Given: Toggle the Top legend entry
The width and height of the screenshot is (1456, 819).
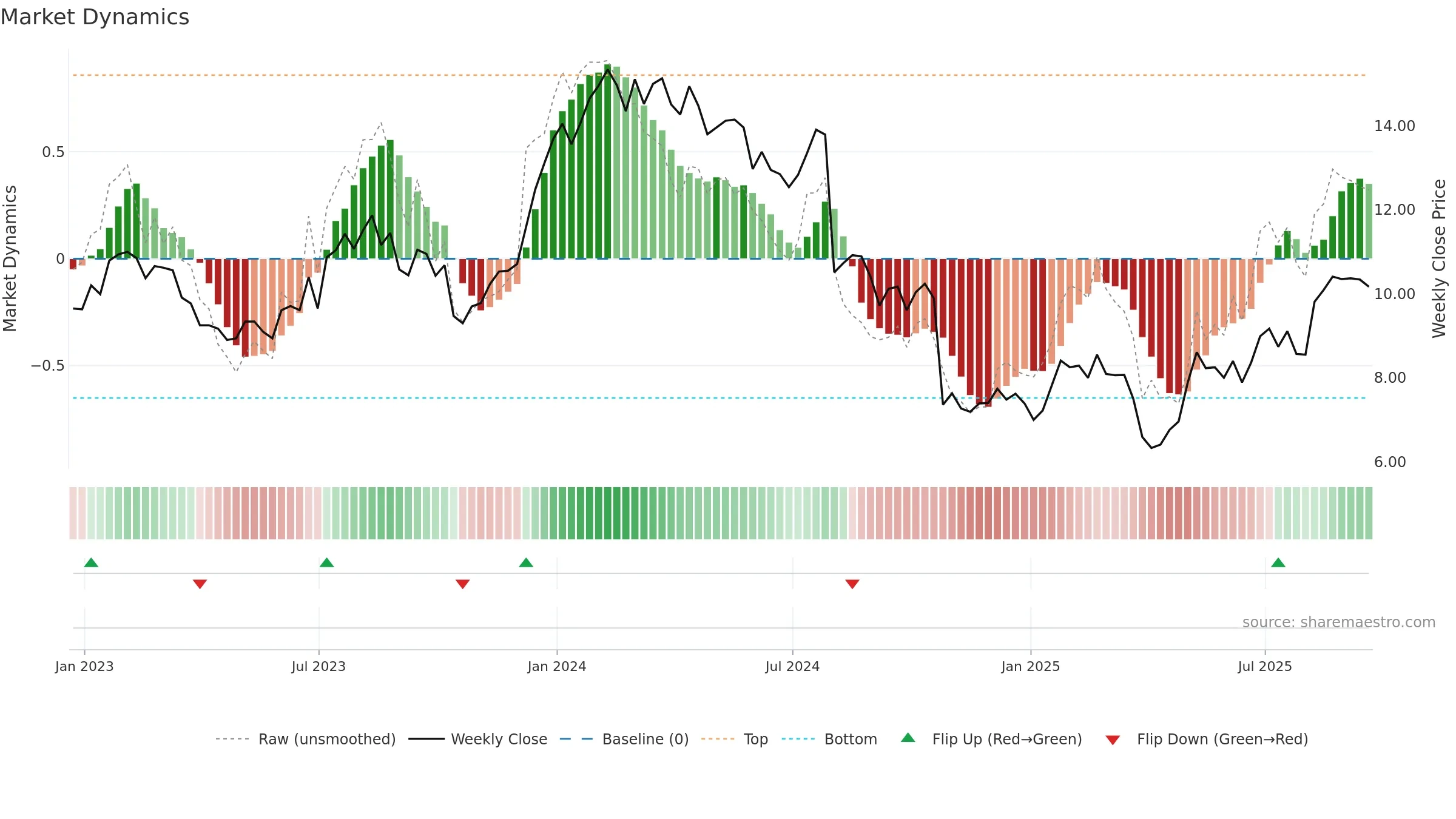Looking at the screenshot, I should point(734,739).
